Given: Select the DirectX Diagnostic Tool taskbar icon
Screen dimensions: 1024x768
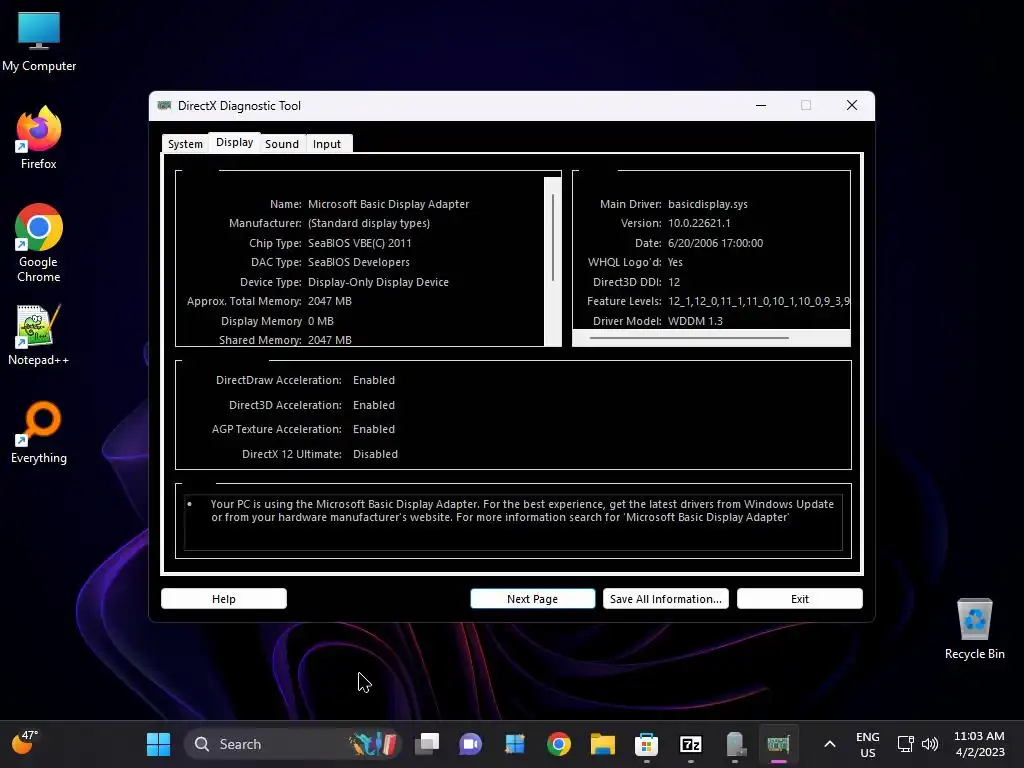Looking at the screenshot, I should click(x=778, y=744).
